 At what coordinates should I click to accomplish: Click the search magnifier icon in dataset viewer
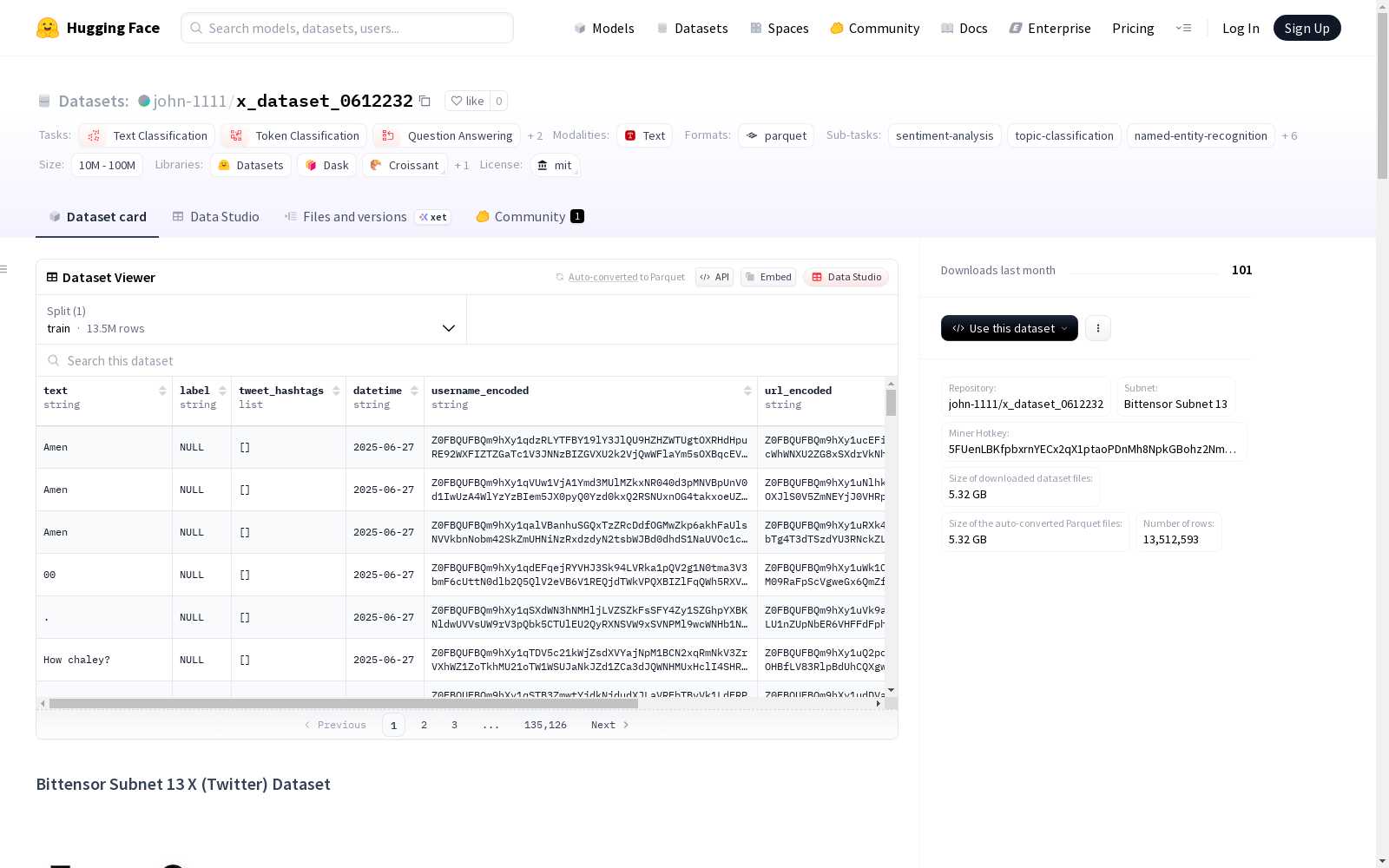pyautogui.click(x=54, y=360)
